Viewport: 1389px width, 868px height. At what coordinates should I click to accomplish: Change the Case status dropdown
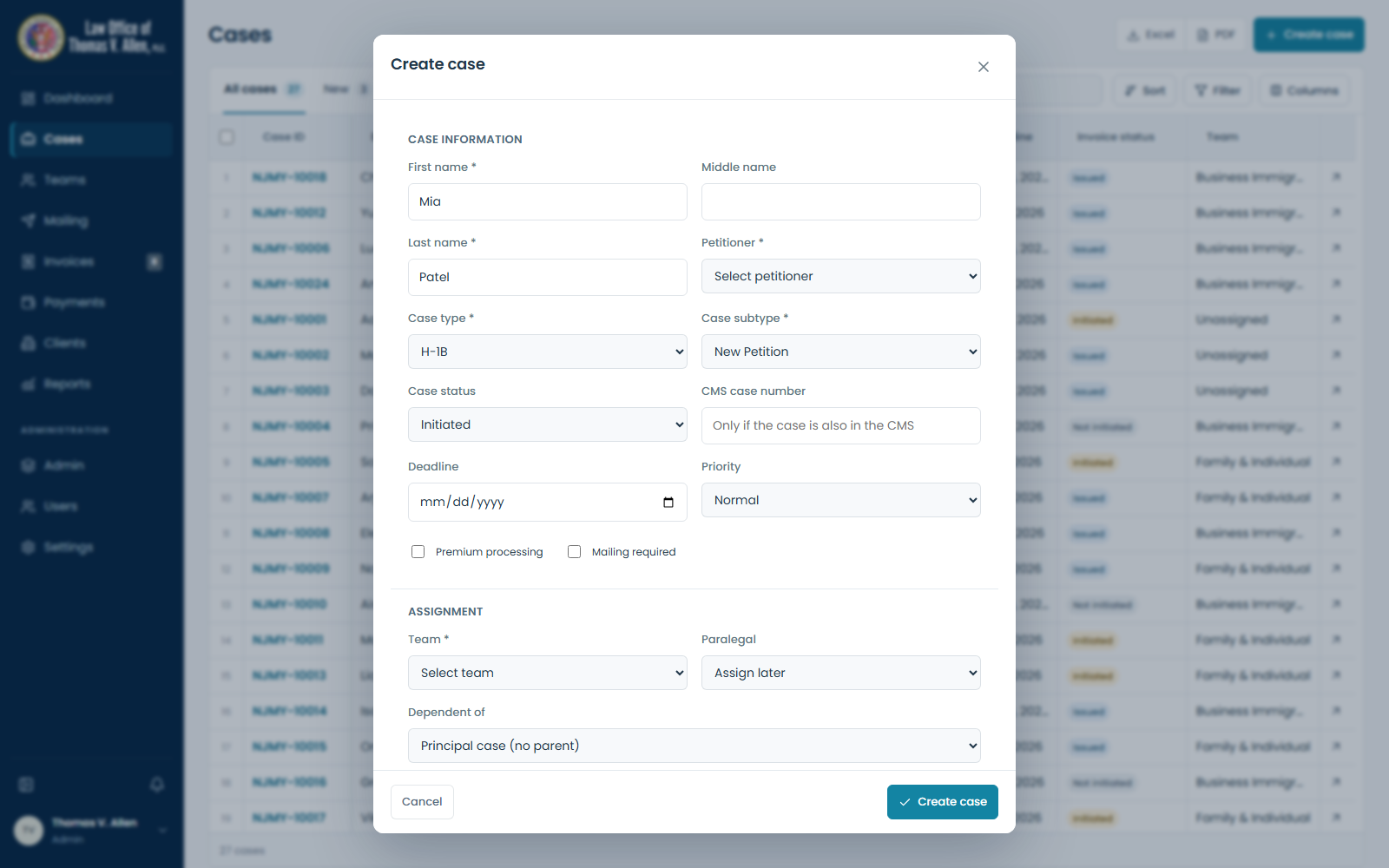(548, 424)
